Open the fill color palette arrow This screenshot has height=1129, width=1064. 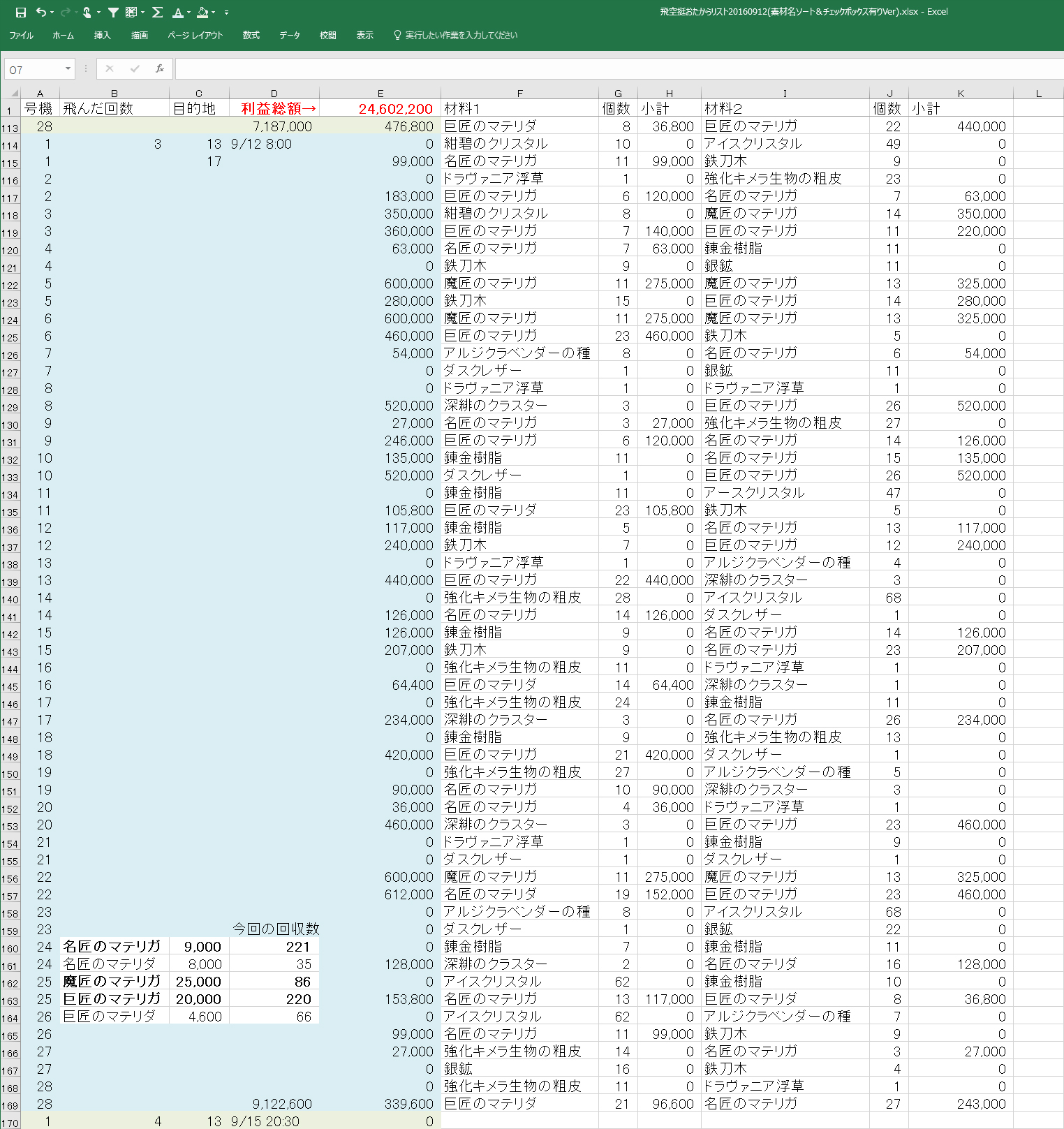click(x=214, y=12)
